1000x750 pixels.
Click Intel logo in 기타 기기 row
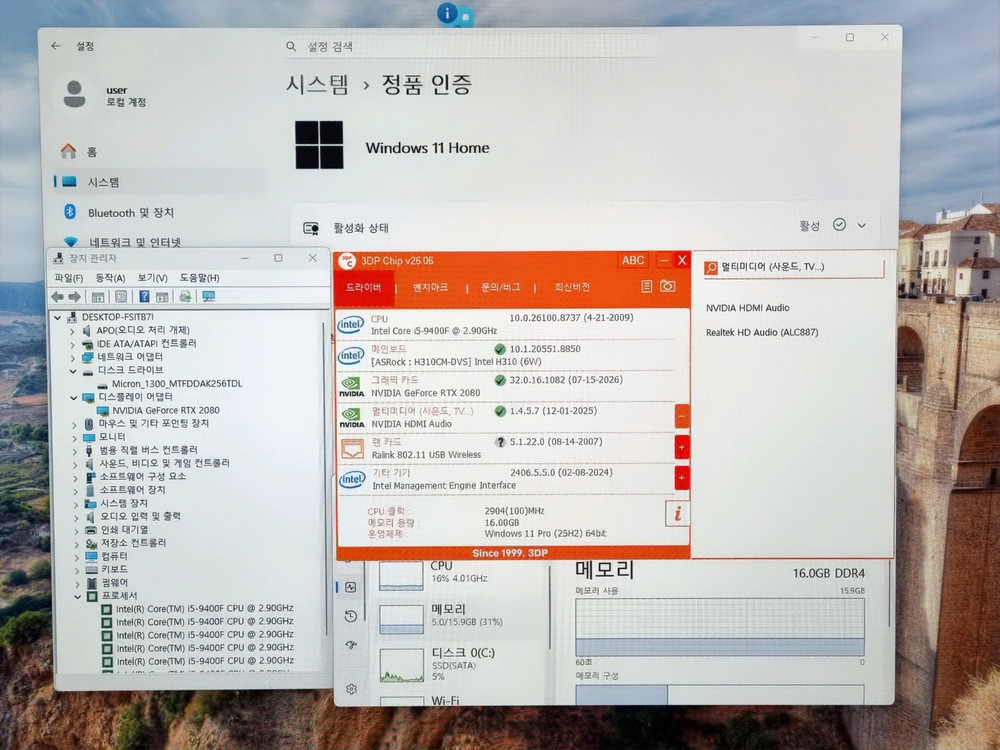click(x=352, y=480)
